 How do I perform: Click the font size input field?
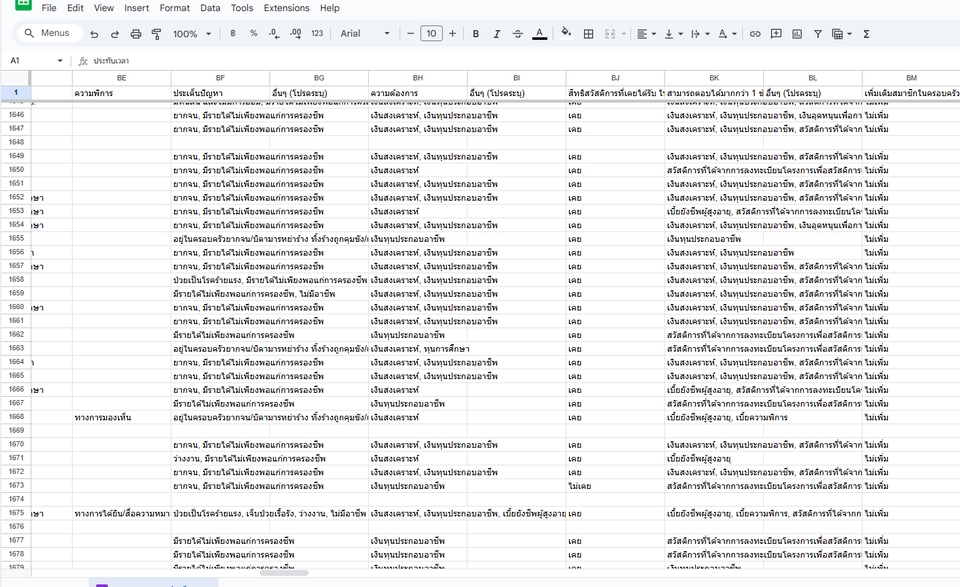click(431, 33)
